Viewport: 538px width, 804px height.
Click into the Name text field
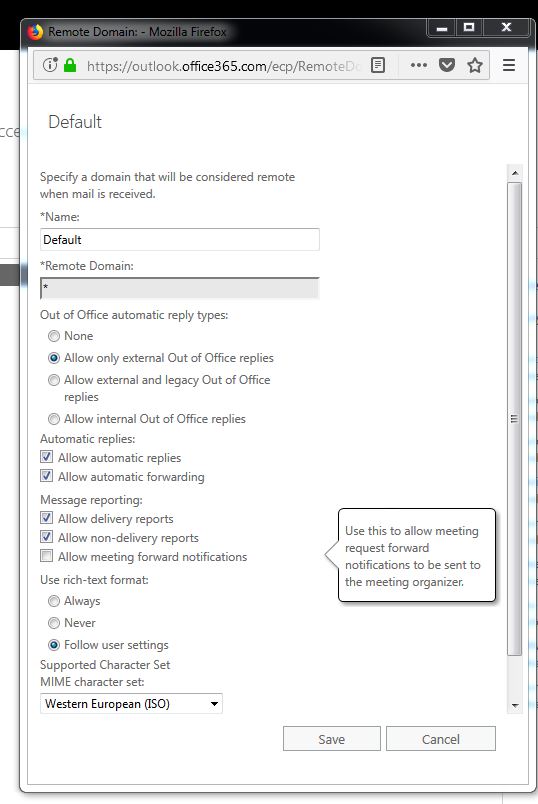coord(180,239)
